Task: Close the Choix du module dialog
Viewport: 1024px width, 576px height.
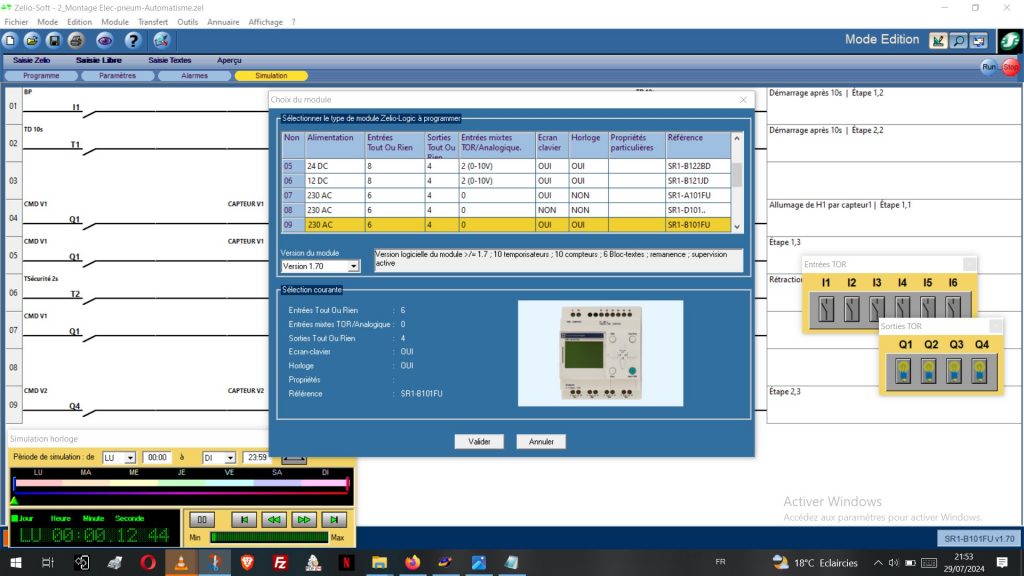Action: [x=743, y=99]
